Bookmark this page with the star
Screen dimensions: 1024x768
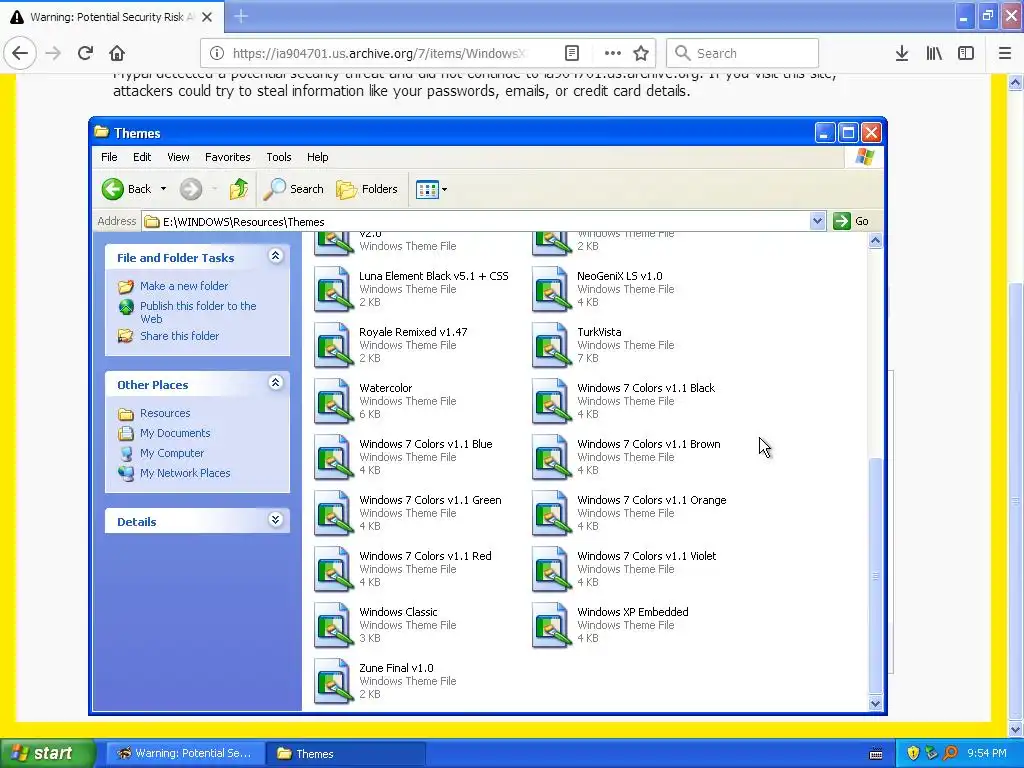point(641,53)
